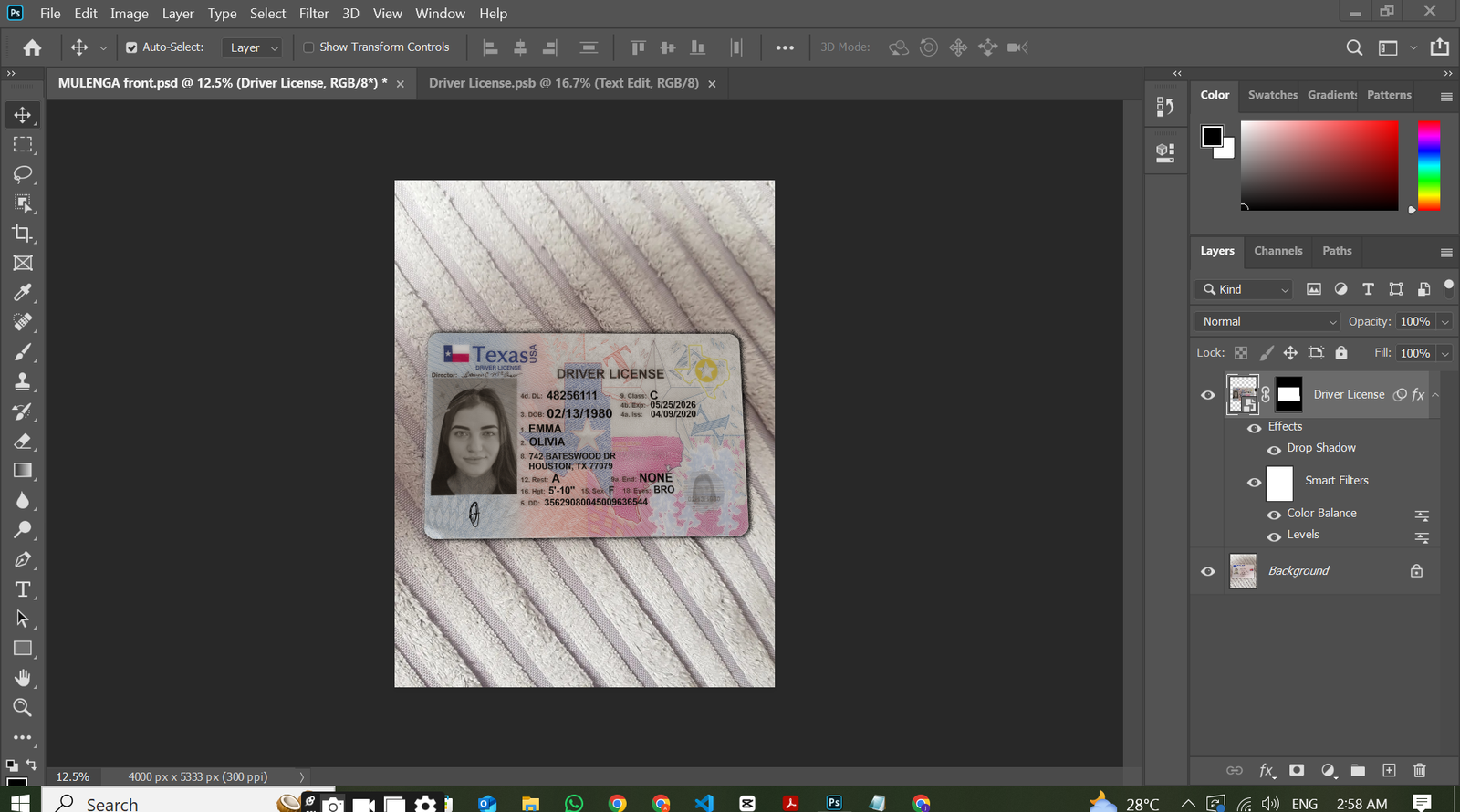Toggle the Auto-Select checkbox

(131, 47)
